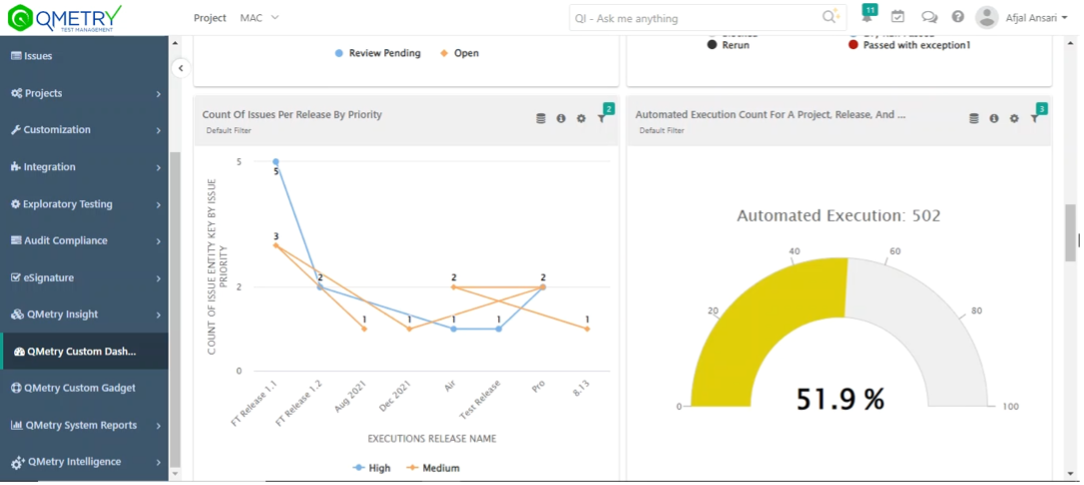Screen dimensions: 1084x485
Task: Open Exploratory Testing sidebar menu
Action: (x=84, y=205)
